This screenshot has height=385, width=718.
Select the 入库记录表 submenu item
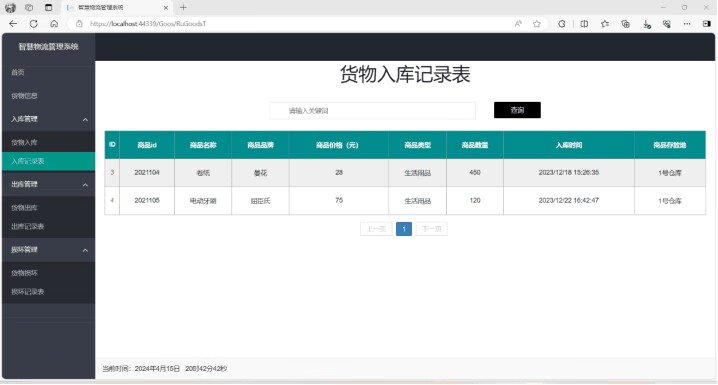point(49,161)
